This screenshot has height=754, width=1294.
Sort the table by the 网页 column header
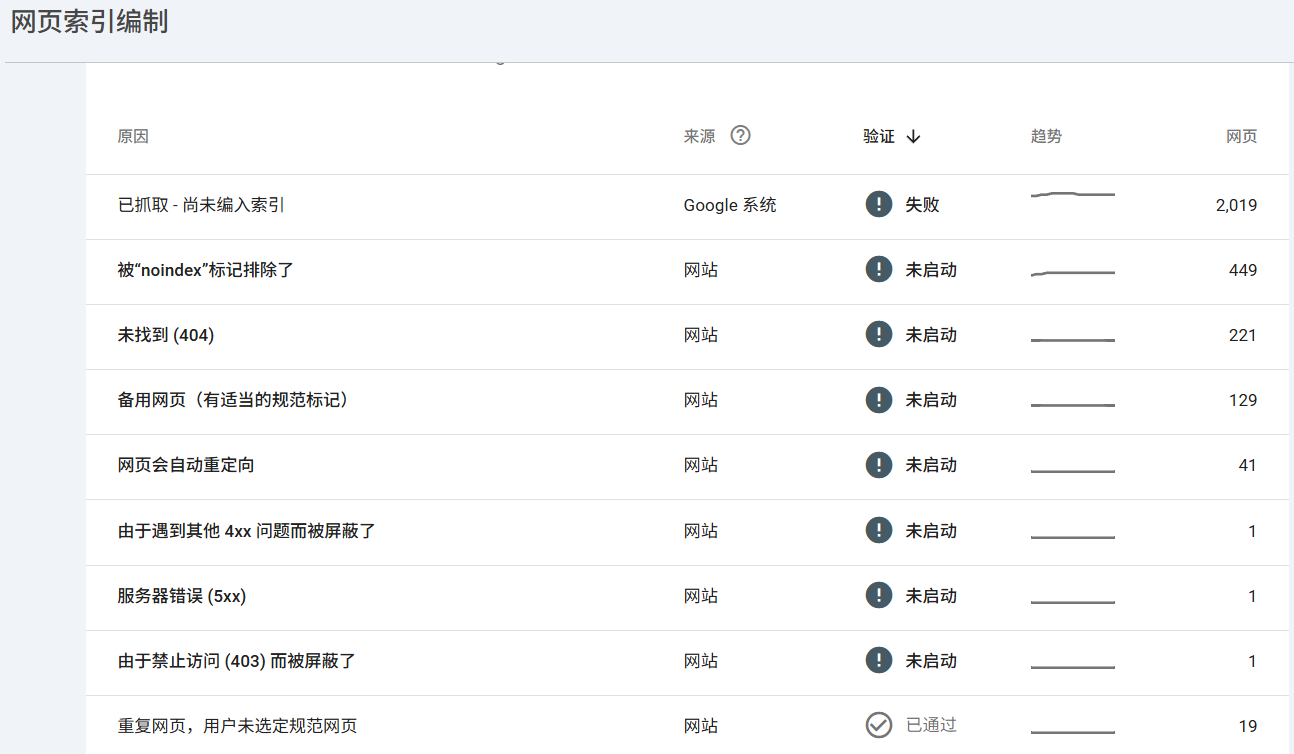coord(1241,135)
